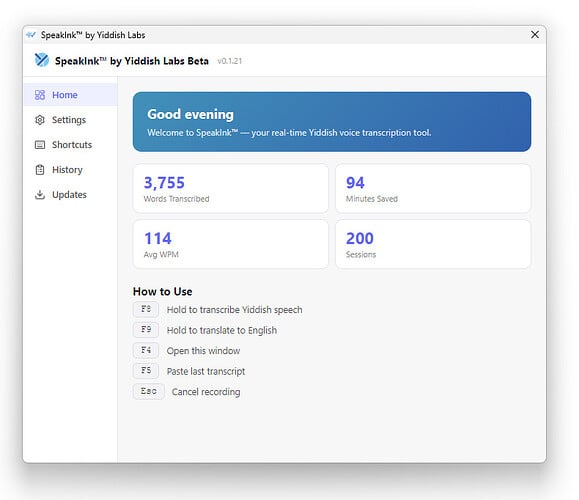Go to the Settings page
The height and width of the screenshot is (500, 579).
point(71,120)
